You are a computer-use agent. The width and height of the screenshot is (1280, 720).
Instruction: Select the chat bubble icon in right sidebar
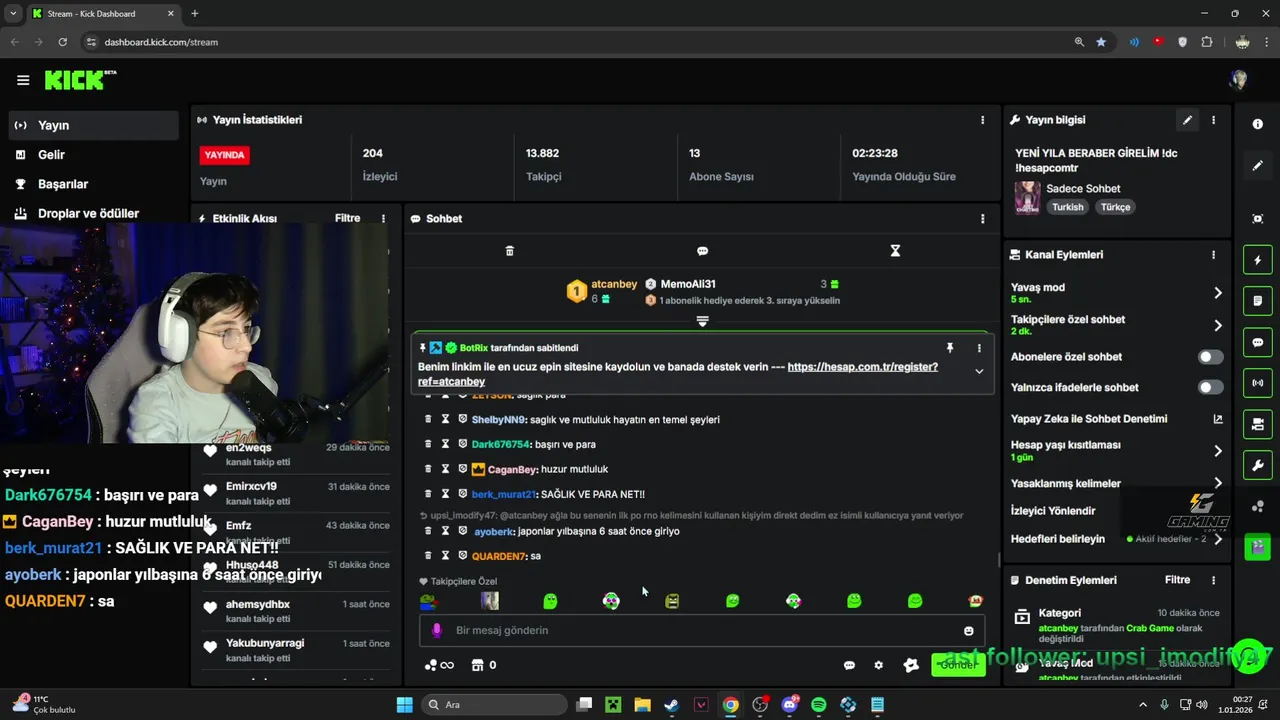tap(1258, 342)
